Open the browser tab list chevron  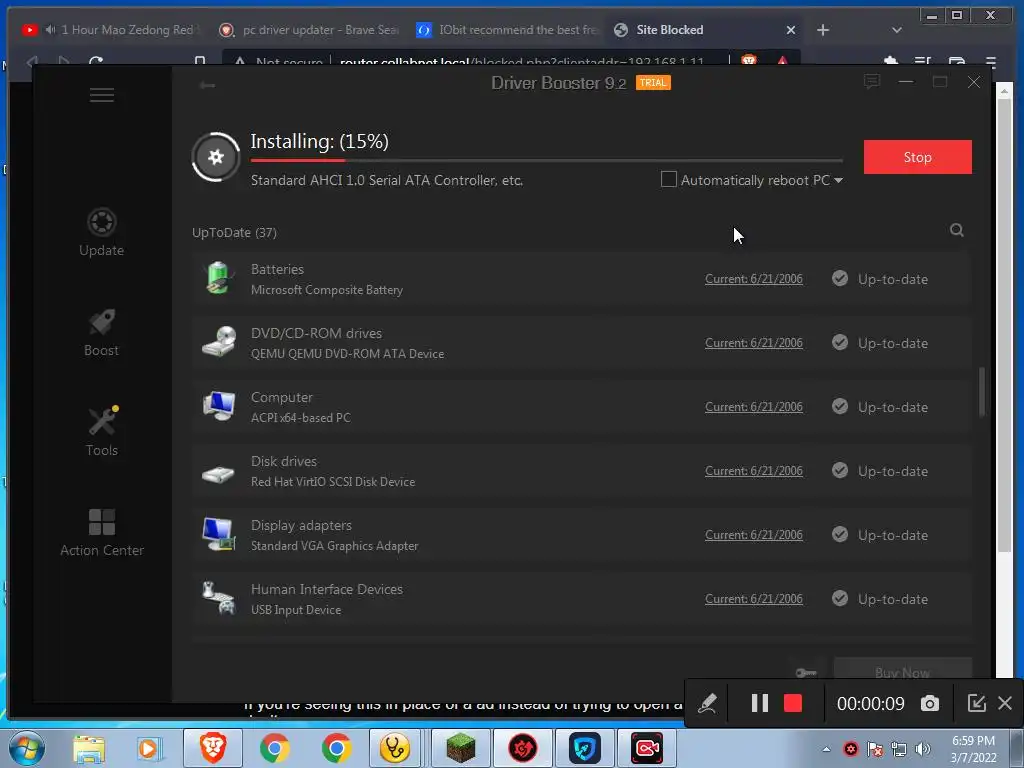(897, 30)
